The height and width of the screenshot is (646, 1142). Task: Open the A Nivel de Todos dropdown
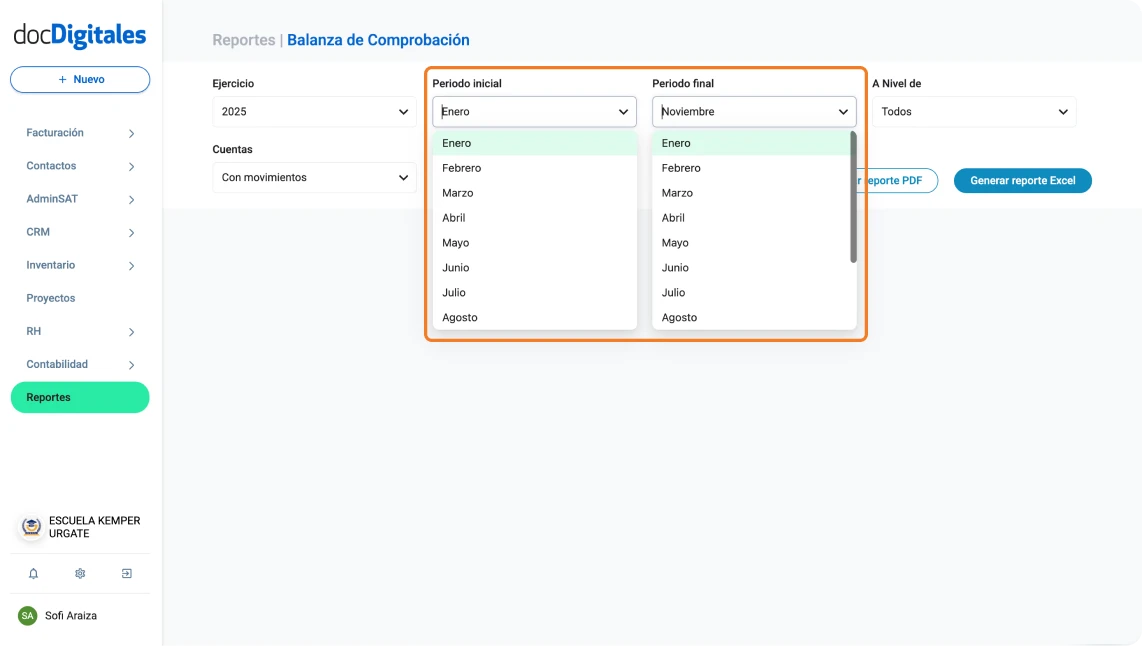tap(973, 111)
